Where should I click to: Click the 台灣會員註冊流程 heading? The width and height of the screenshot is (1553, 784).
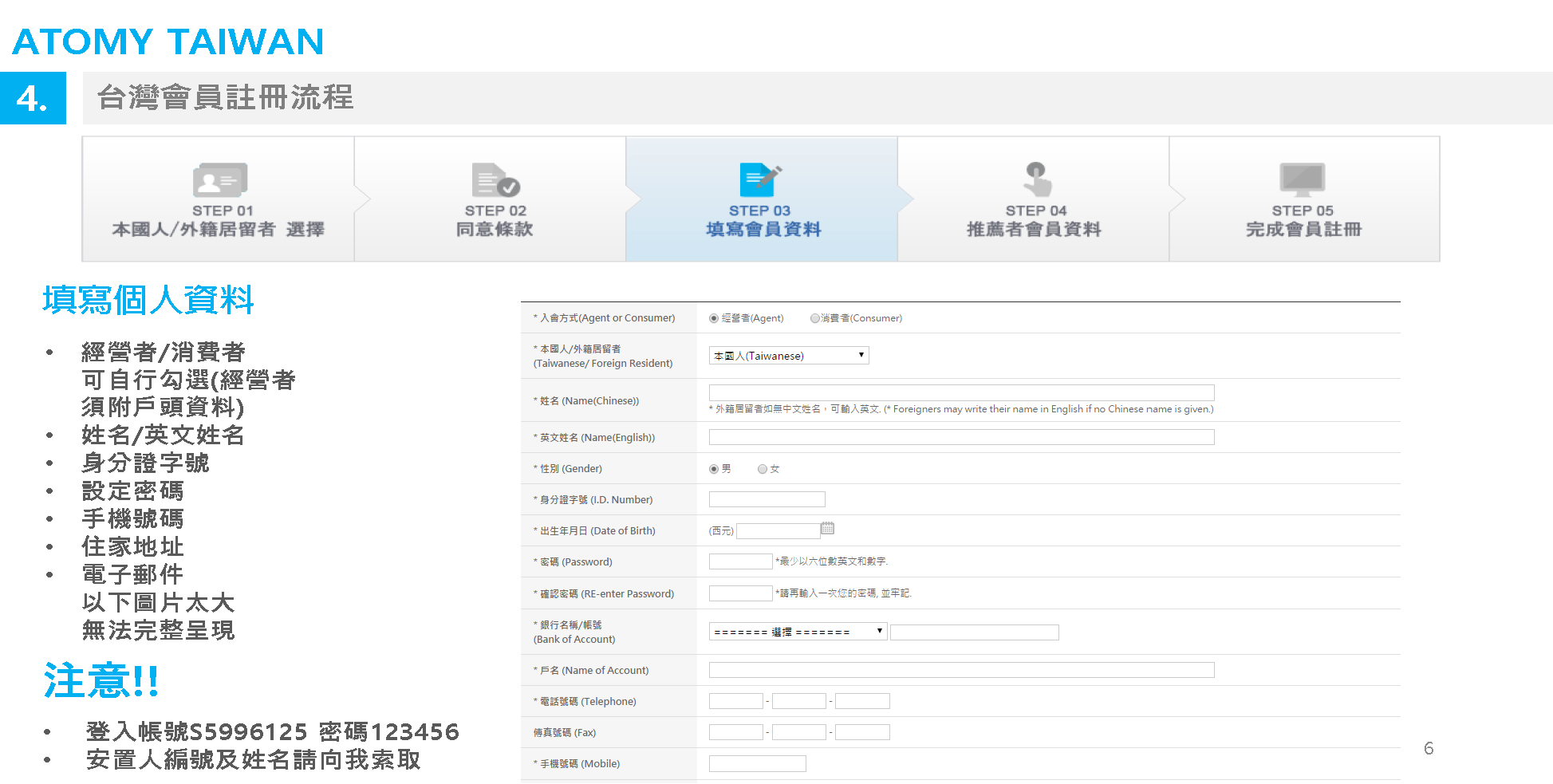[x=225, y=97]
